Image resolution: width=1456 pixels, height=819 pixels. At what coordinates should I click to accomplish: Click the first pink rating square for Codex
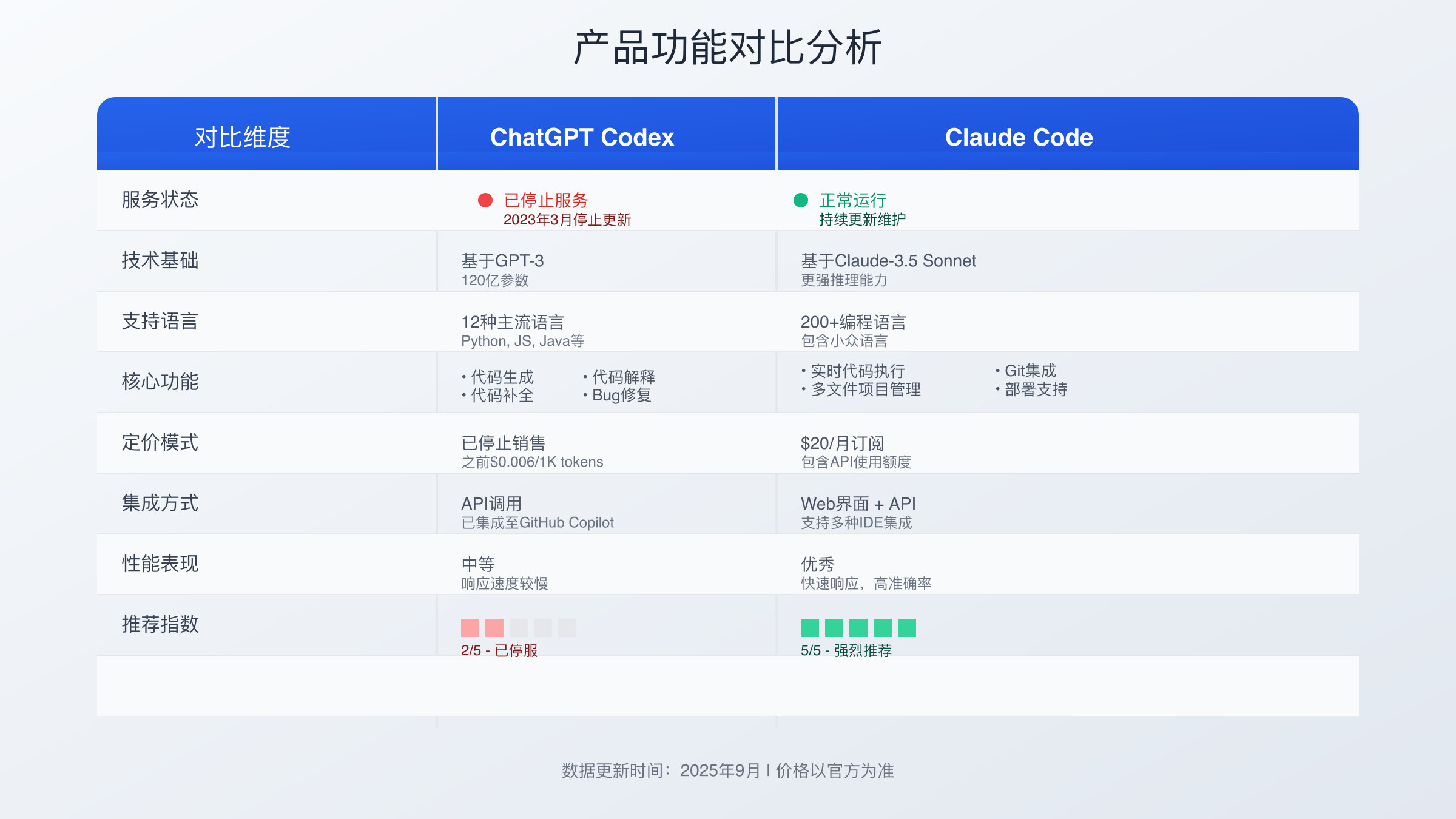[470, 628]
